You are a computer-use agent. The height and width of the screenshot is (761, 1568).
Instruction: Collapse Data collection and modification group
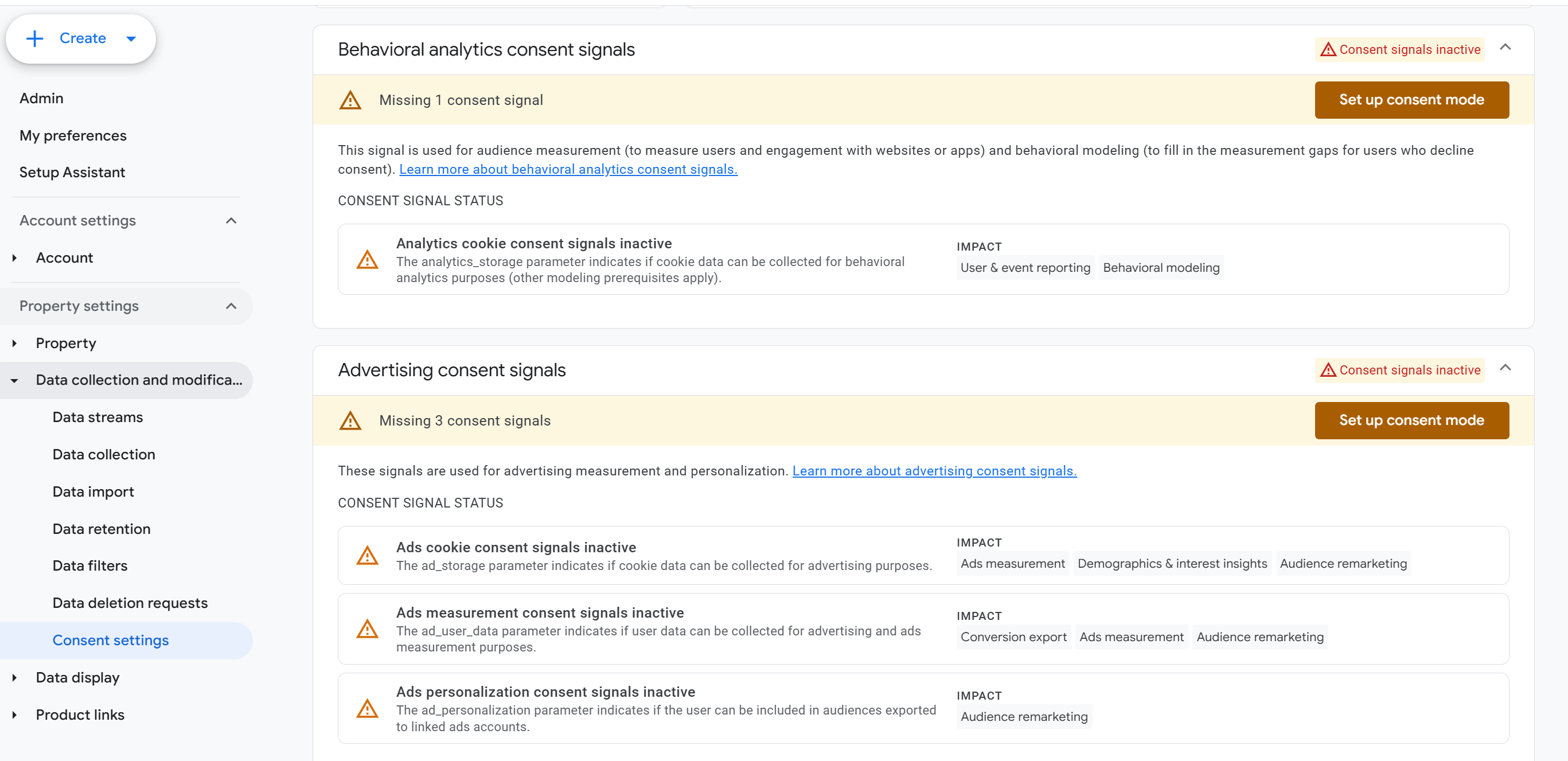coord(14,380)
